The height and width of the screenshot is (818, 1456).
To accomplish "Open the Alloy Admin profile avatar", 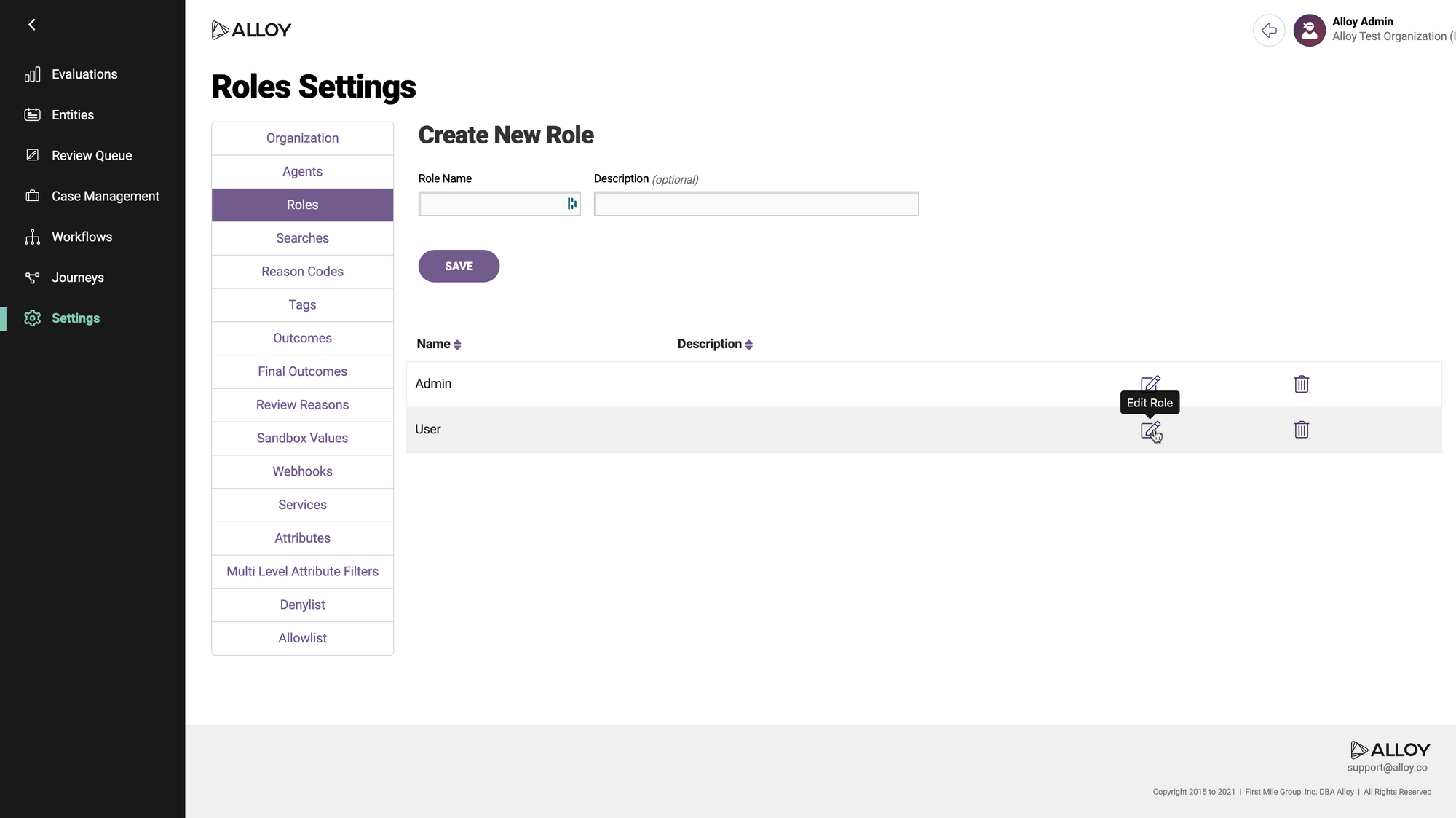I will click(x=1309, y=31).
